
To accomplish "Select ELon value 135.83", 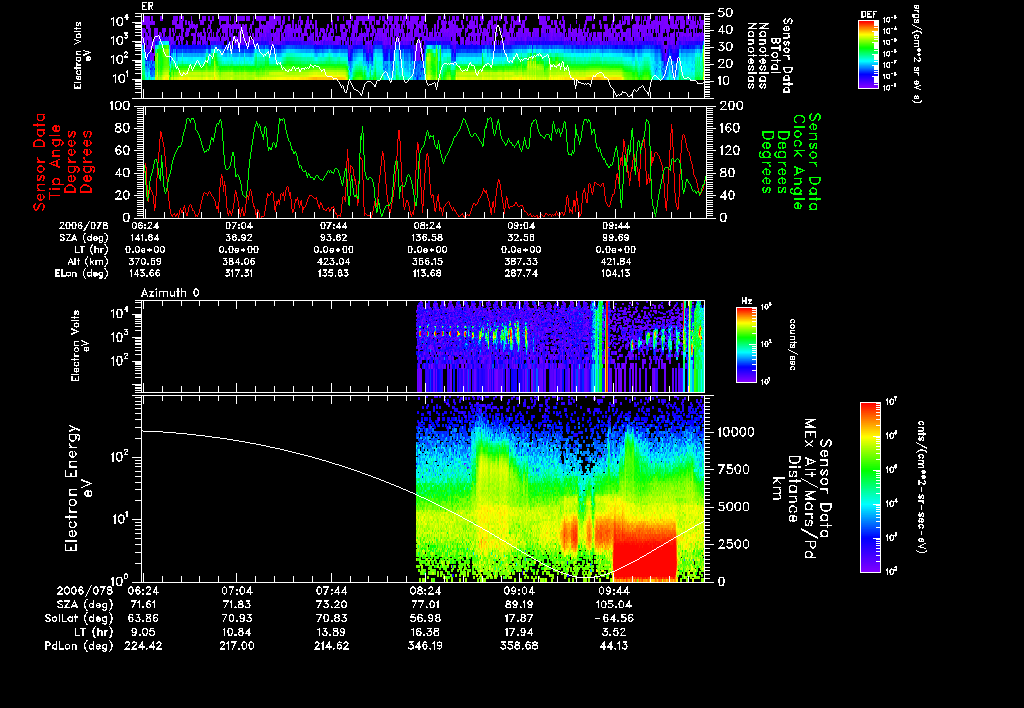I will click(x=334, y=274).
